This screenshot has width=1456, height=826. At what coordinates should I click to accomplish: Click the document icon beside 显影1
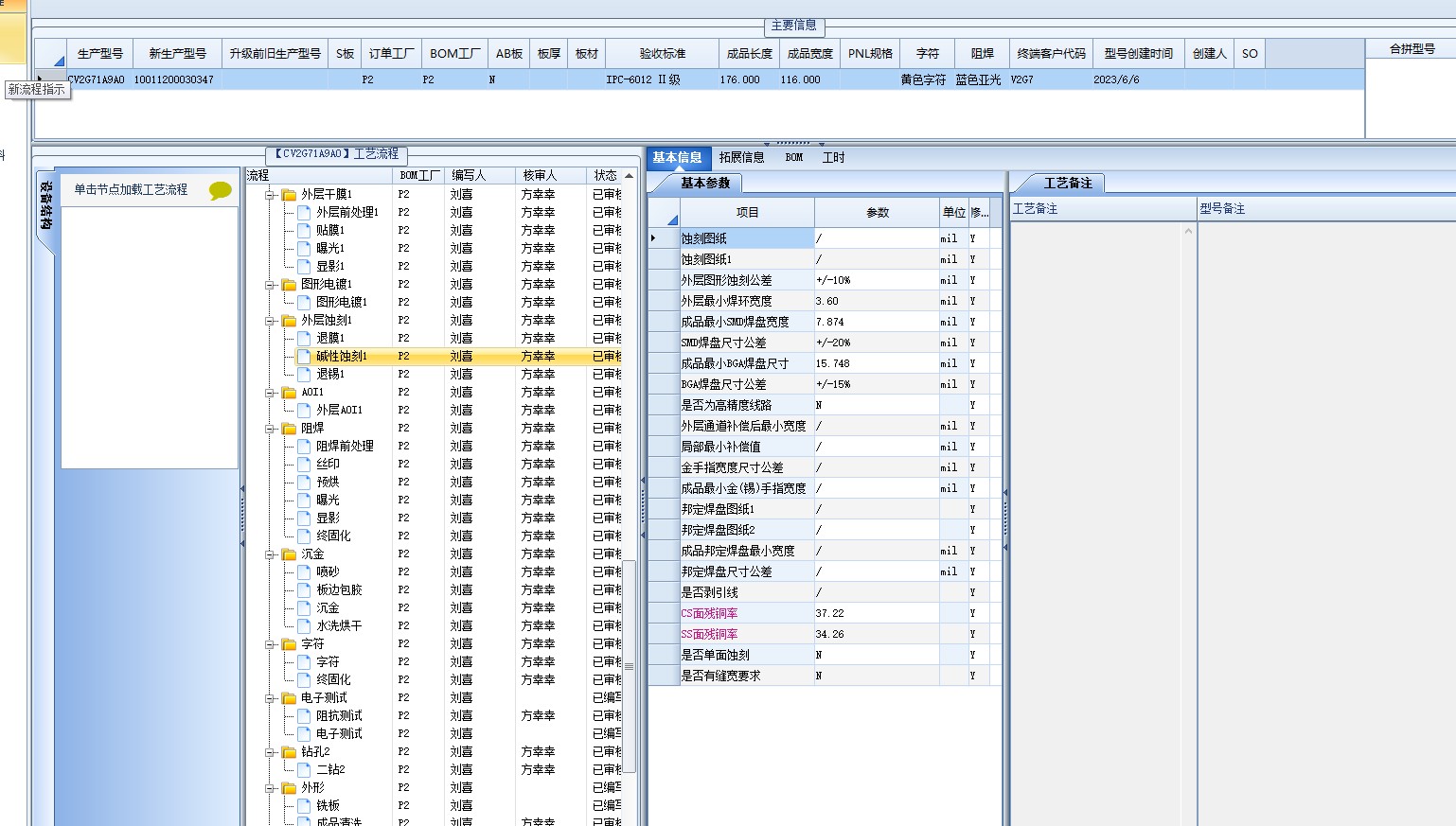click(x=304, y=266)
